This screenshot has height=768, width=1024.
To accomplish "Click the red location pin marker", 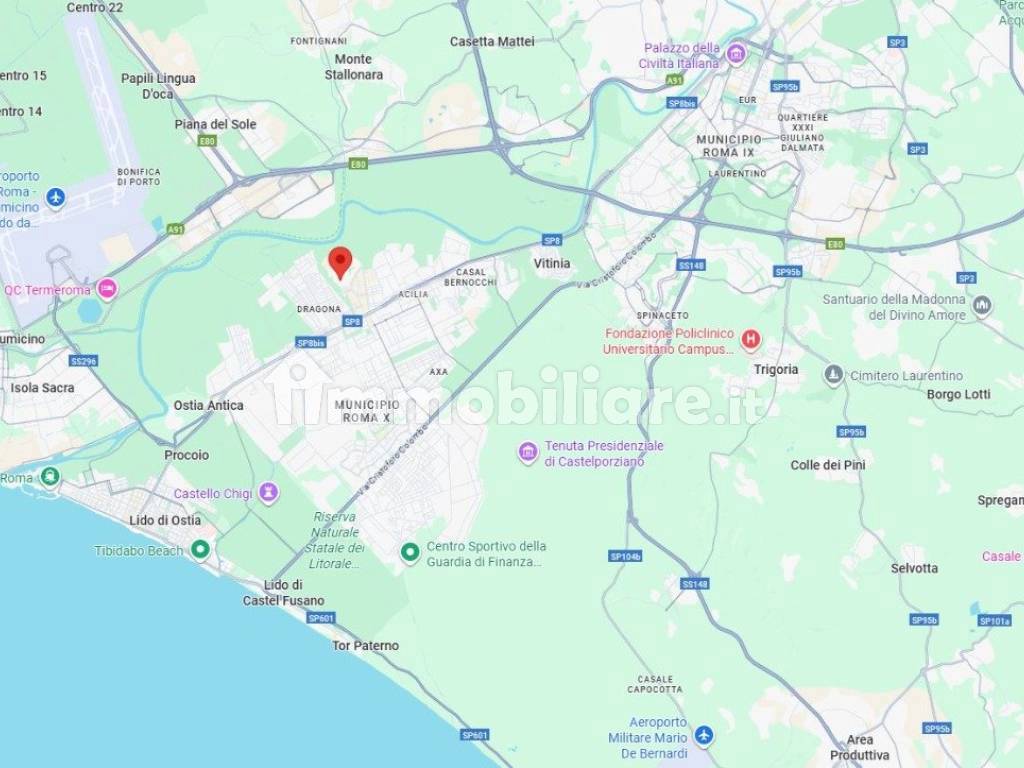I will [340, 263].
